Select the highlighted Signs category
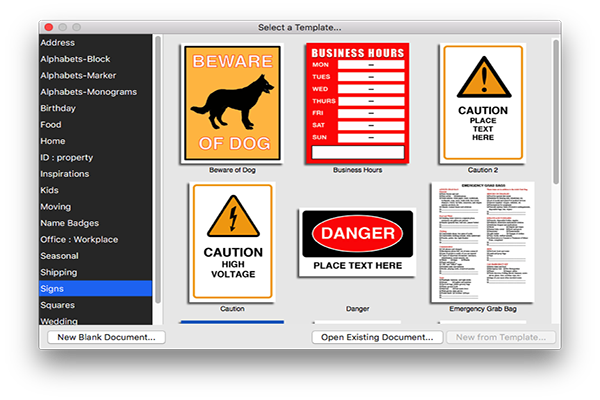The height and width of the screenshot is (400, 600). click(95, 289)
